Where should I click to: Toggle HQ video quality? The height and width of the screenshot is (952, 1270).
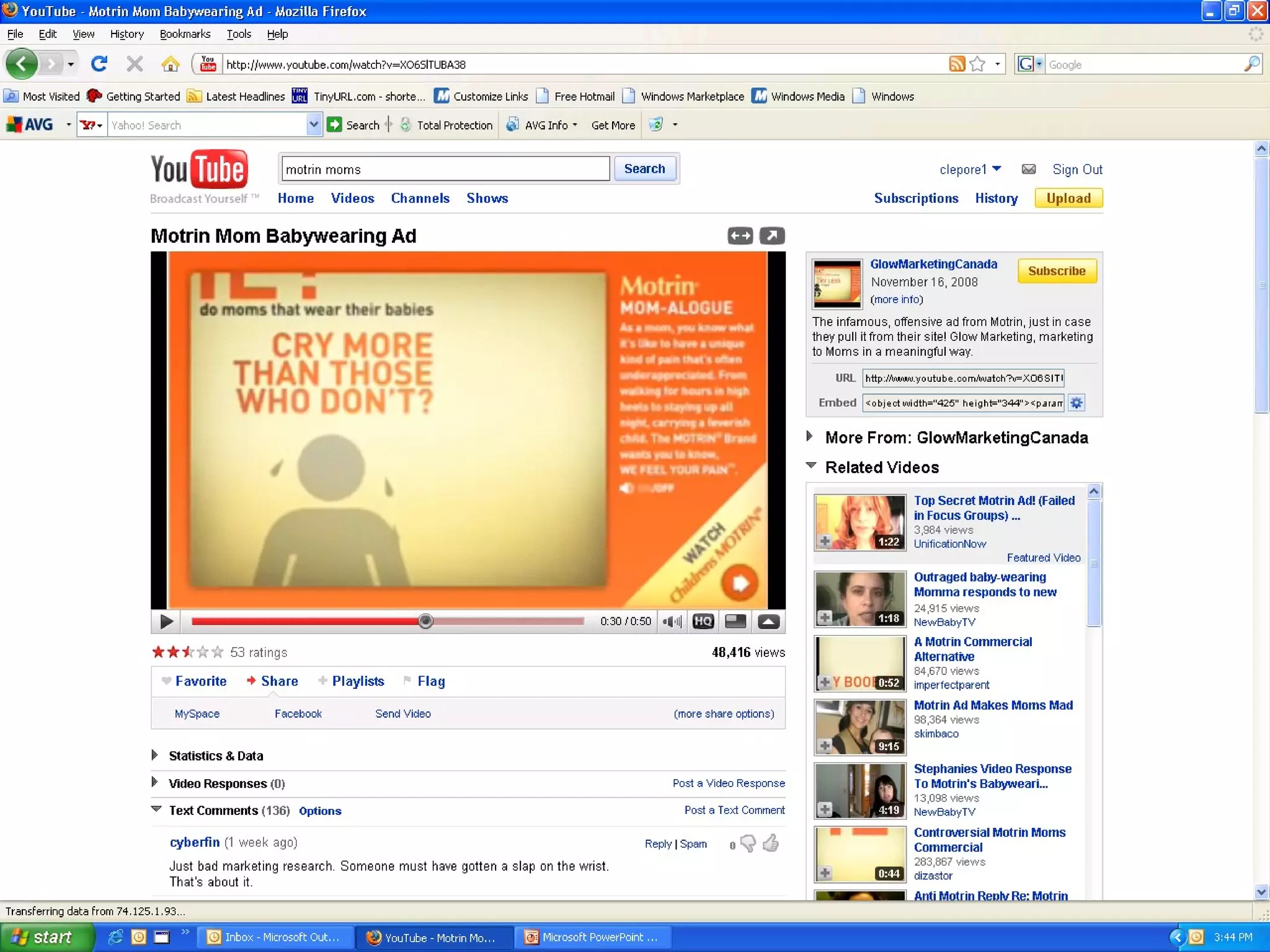(x=703, y=622)
